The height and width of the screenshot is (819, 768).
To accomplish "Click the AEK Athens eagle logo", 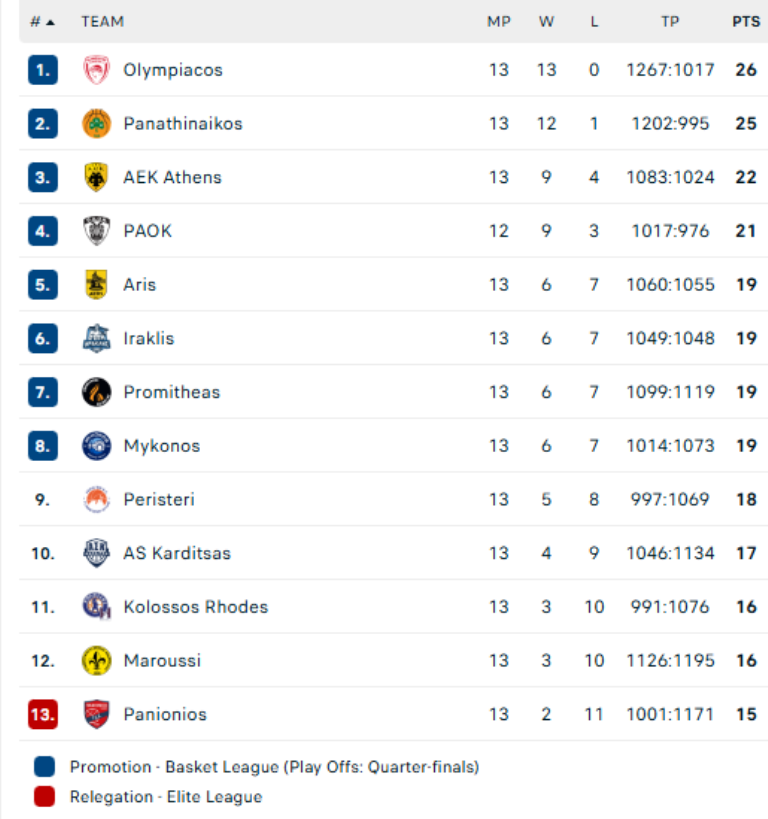I will (x=96, y=178).
